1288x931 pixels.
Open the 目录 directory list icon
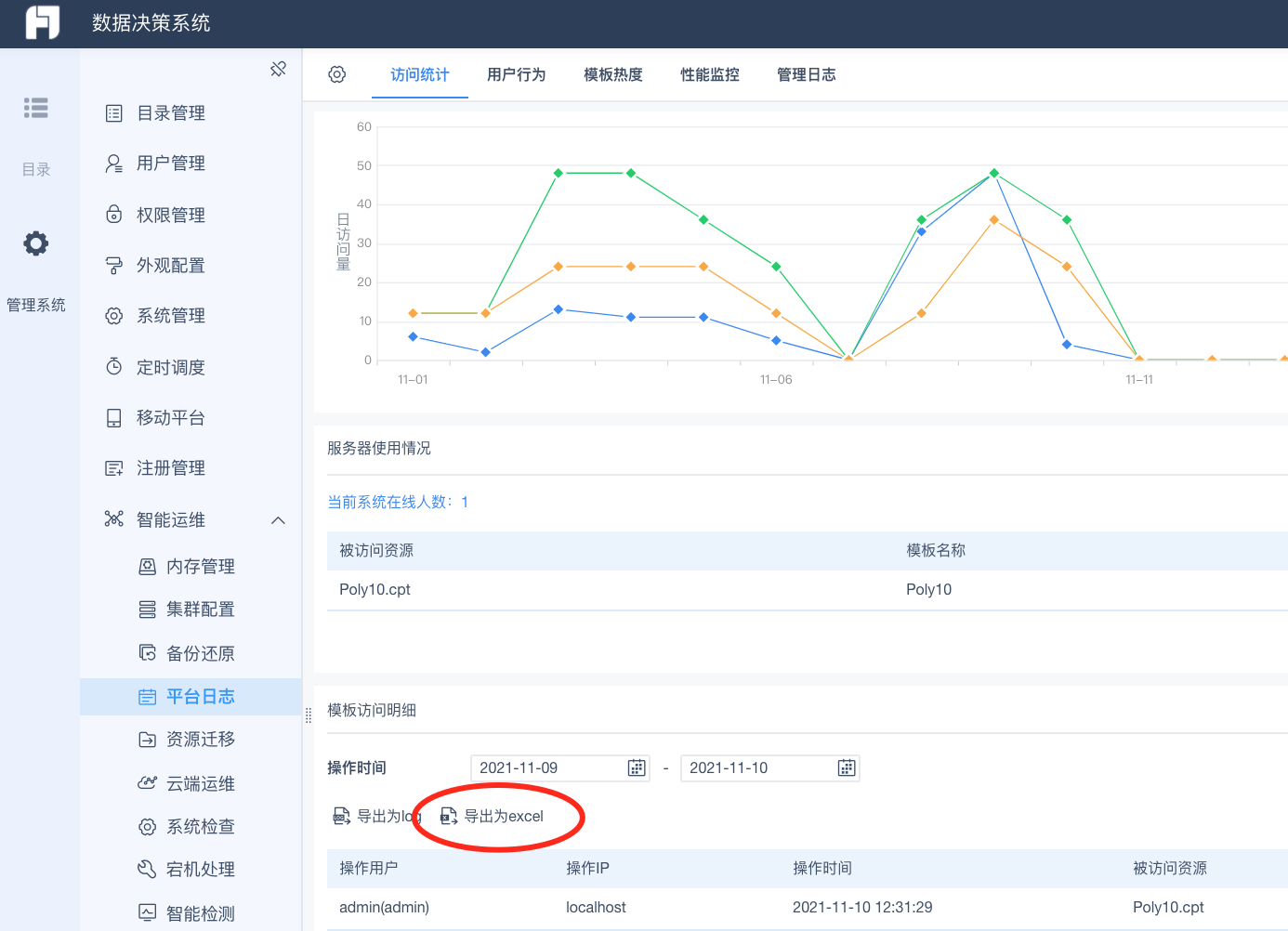pos(36,108)
